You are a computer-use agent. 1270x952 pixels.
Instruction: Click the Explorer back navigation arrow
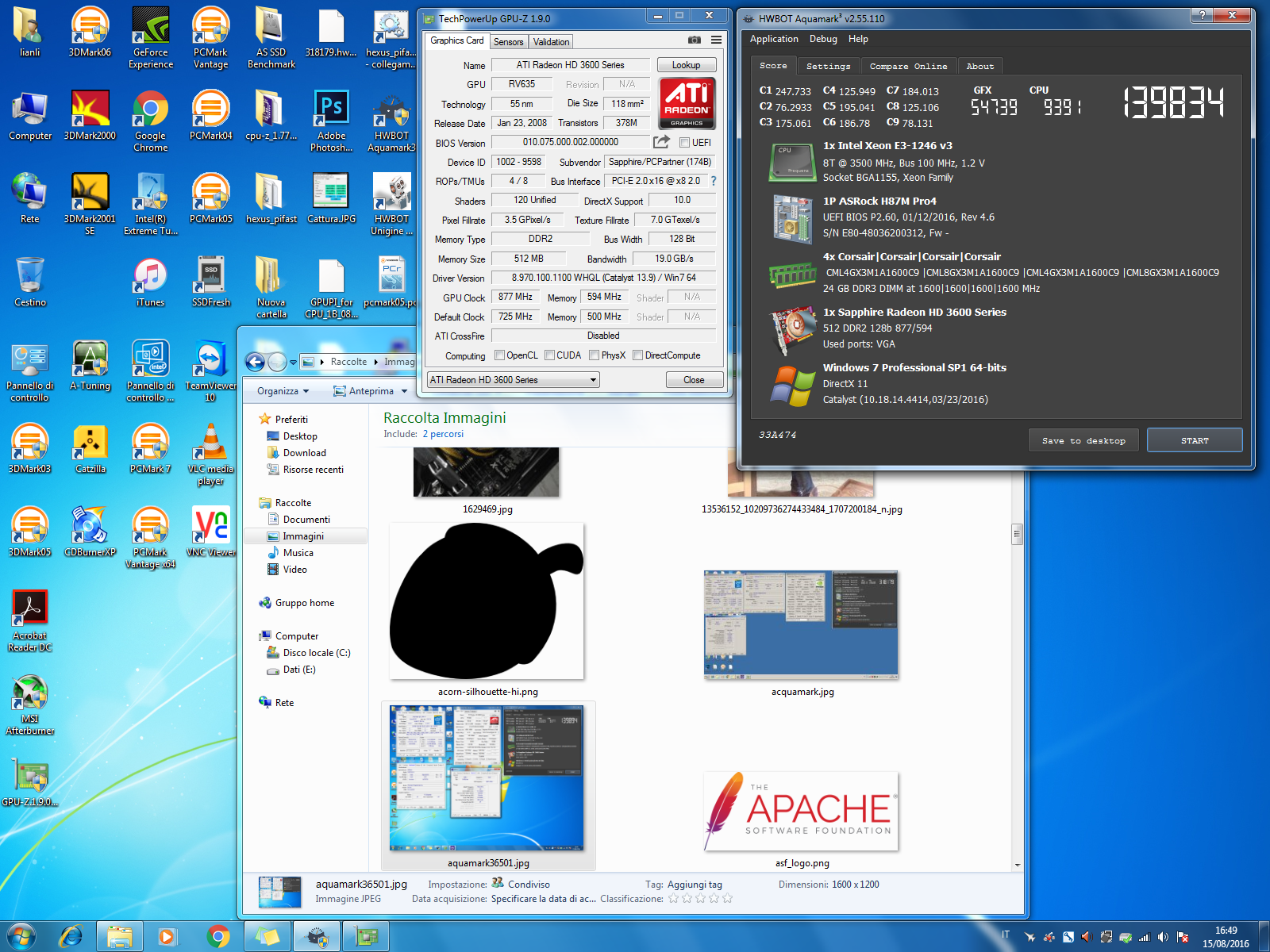[x=255, y=363]
